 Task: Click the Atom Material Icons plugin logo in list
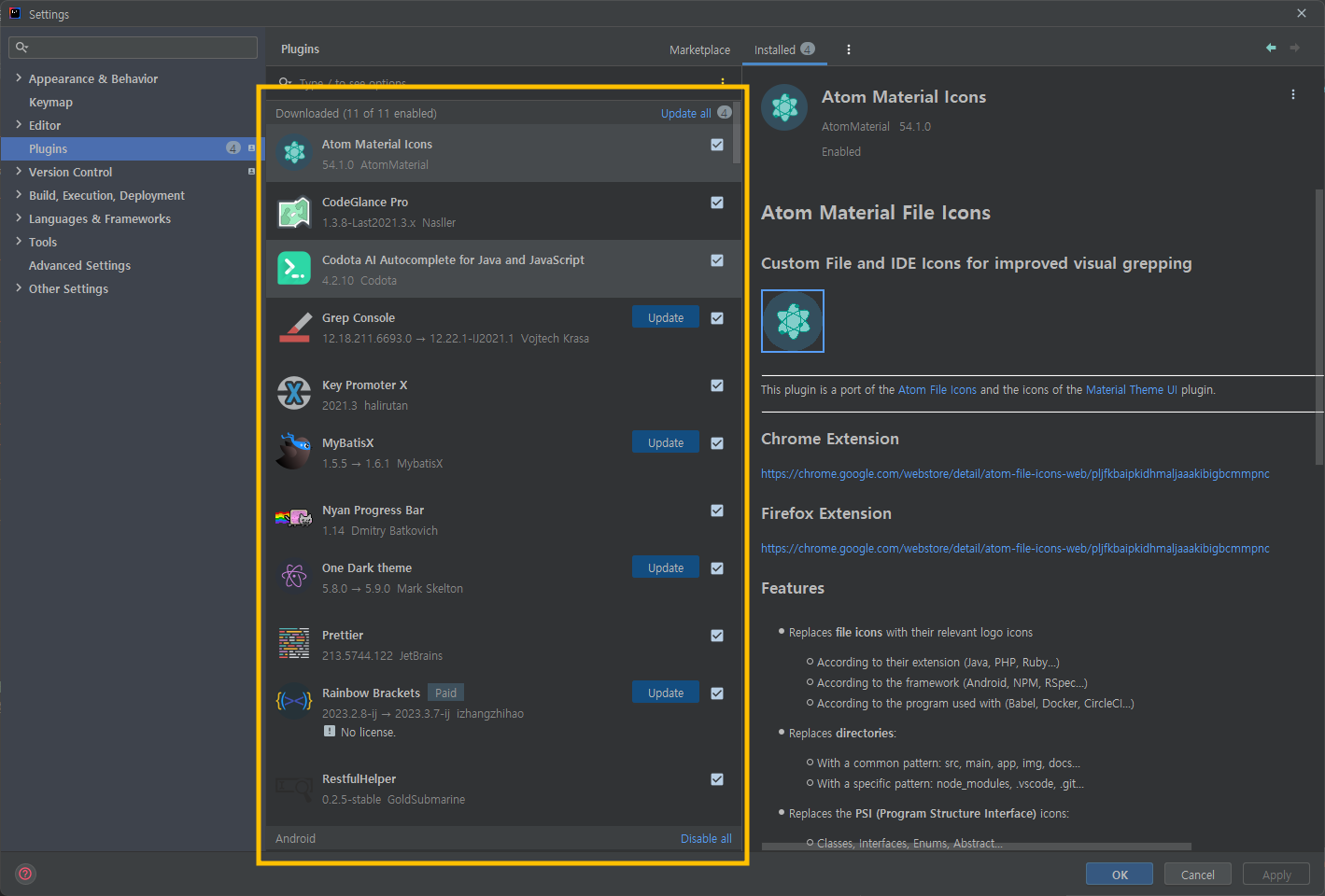coord(294,153)
